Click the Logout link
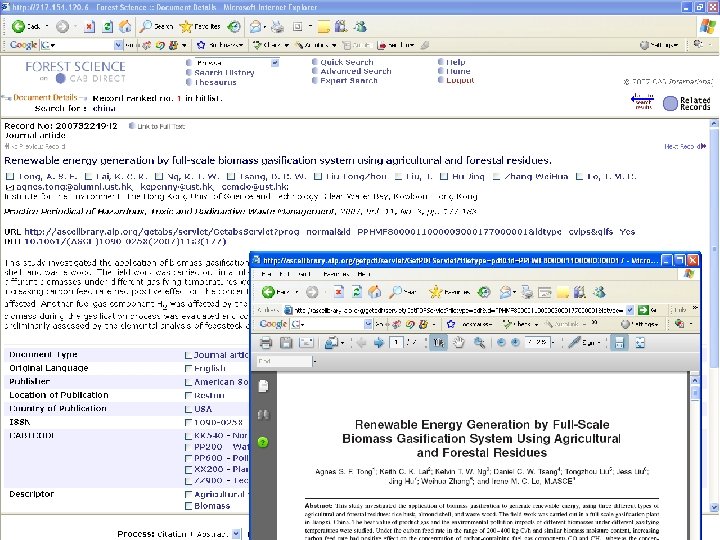Screen dimensions: 720x540 point(460,81)
